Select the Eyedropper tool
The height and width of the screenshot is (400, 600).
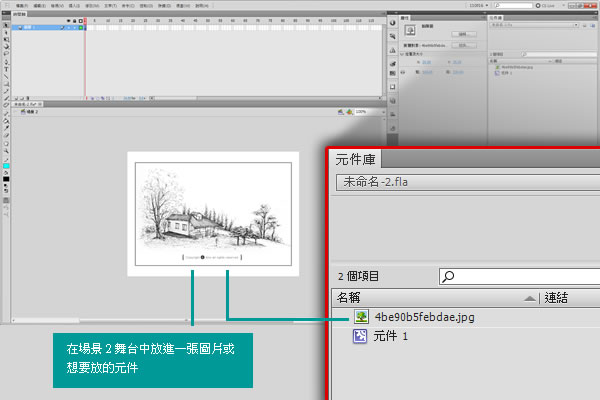[6, 128]
